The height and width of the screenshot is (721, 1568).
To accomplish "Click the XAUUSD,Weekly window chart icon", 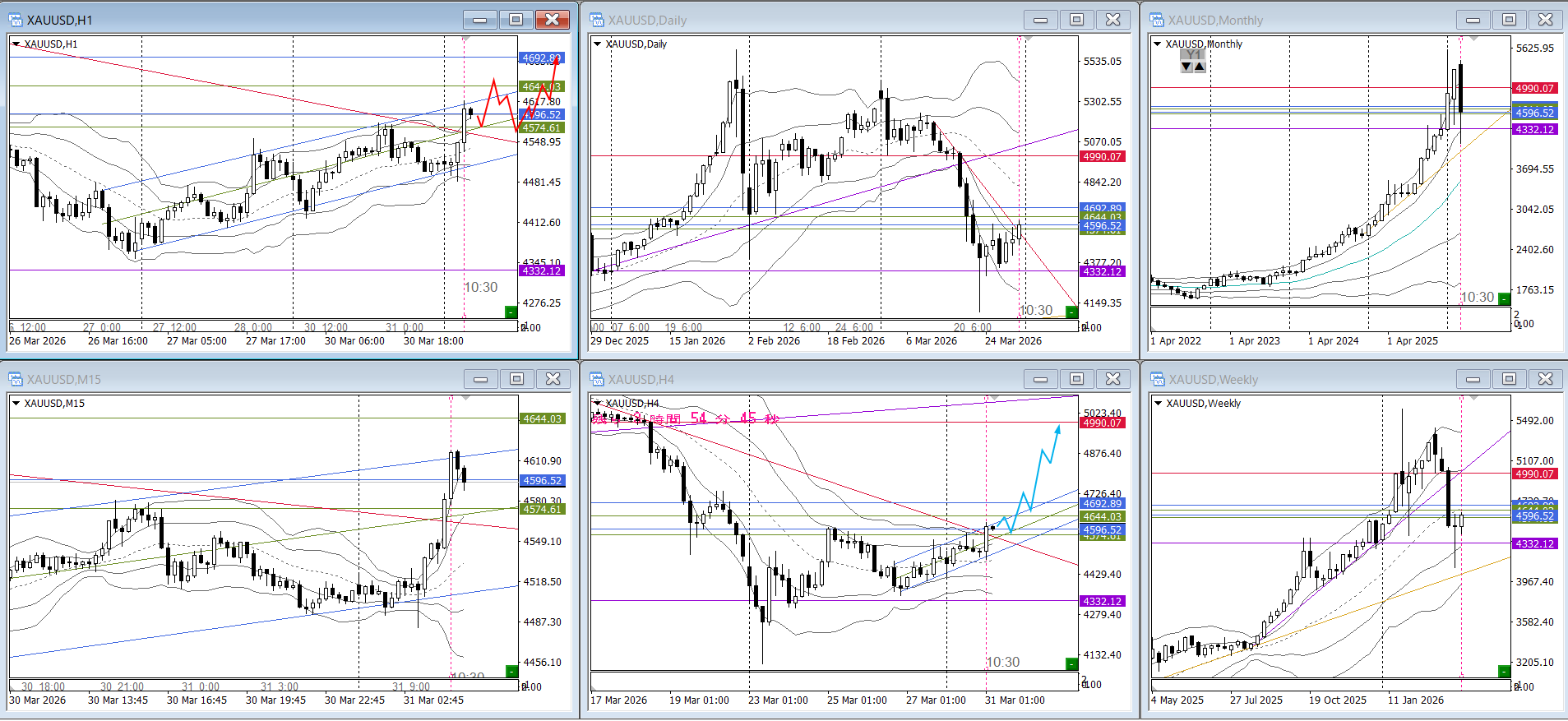I will 1157,379.
